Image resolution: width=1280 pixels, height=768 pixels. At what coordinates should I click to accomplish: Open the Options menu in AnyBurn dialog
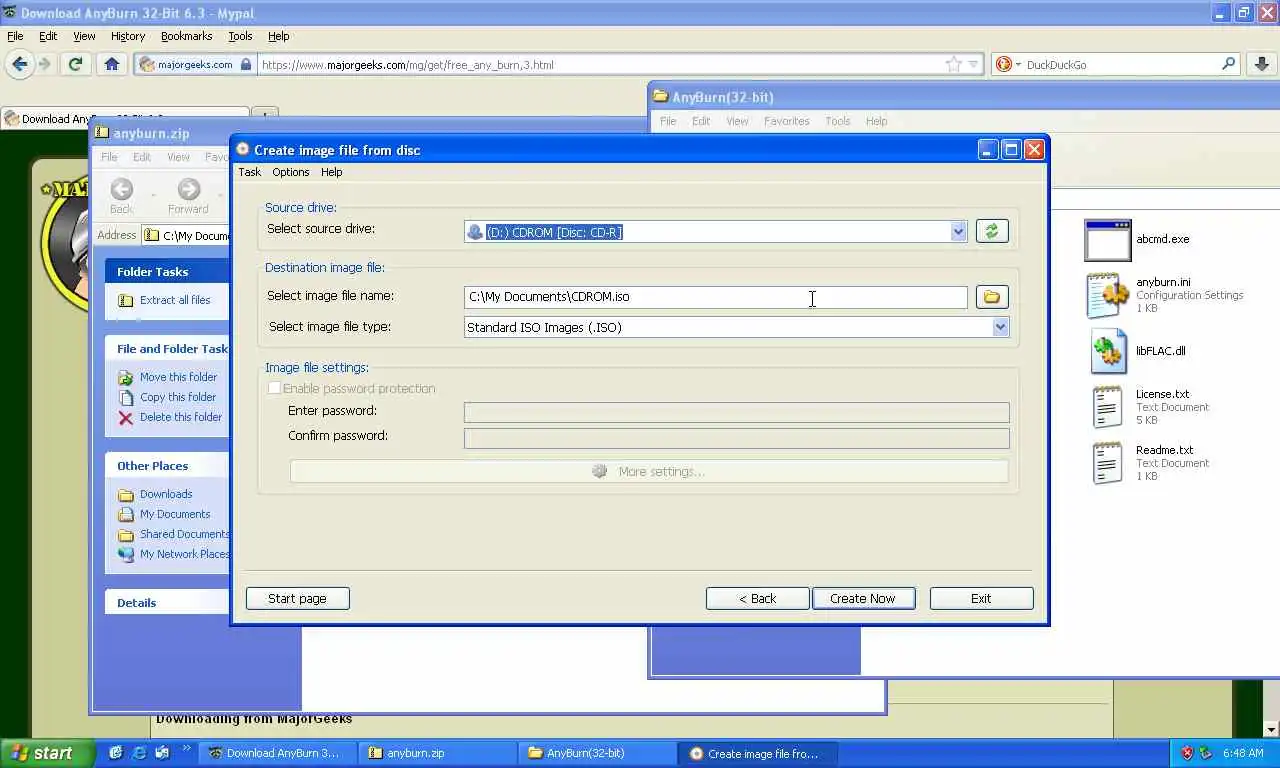(x=291, y=172)
